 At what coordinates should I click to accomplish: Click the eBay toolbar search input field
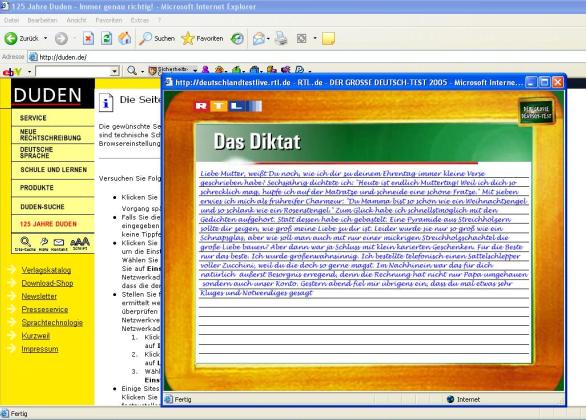click(73, 71)
